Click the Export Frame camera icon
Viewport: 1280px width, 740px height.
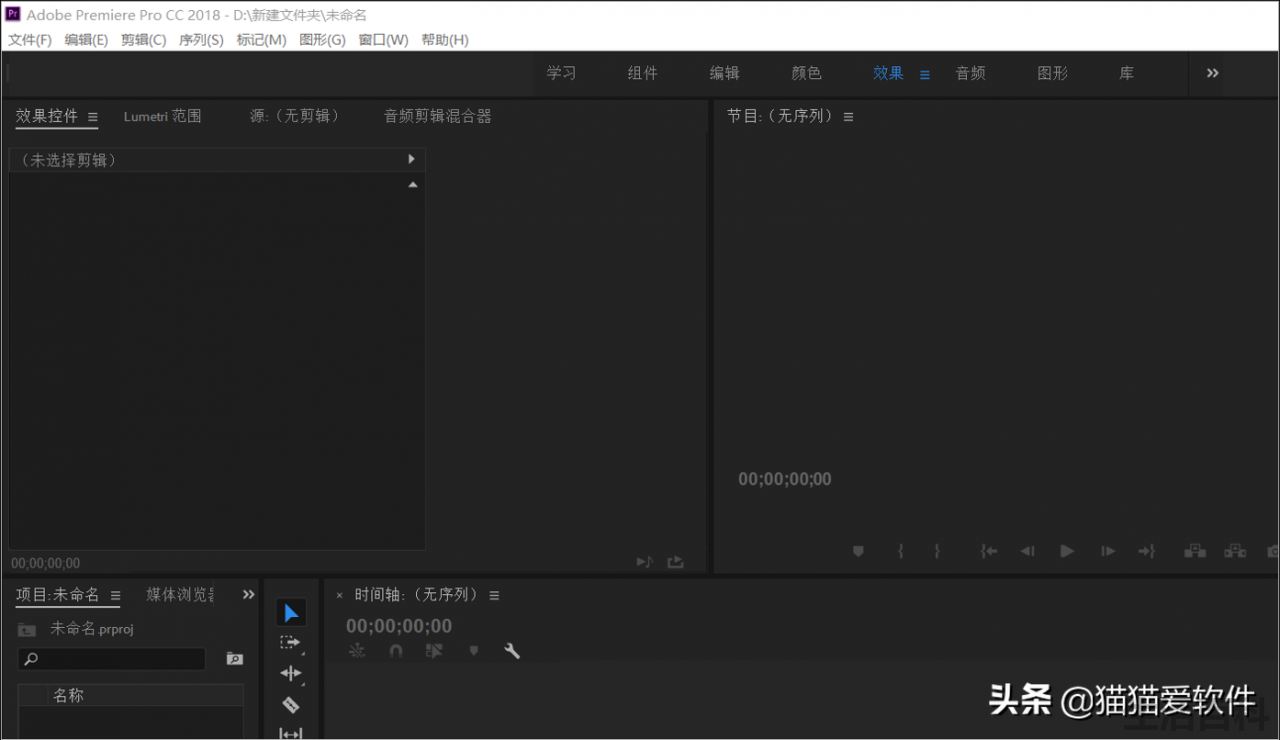[x=1273, y=551]
